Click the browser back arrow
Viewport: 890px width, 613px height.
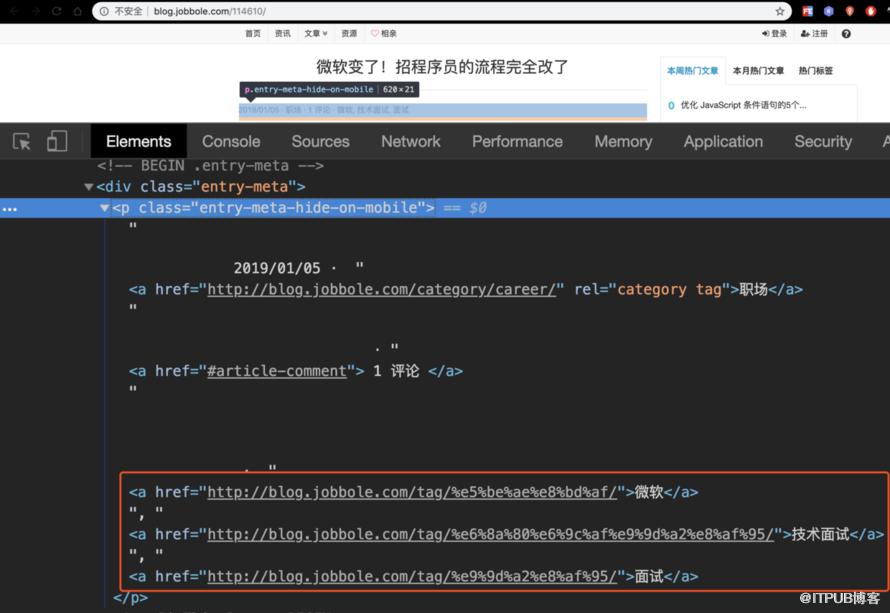point(15,11)
